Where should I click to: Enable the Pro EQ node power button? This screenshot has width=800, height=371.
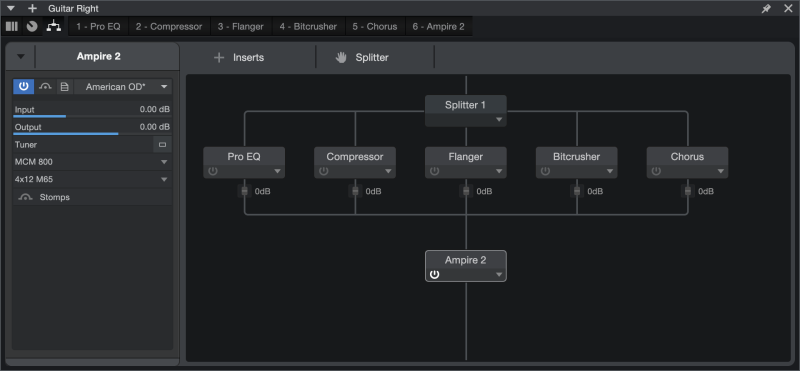coord(213,171)
